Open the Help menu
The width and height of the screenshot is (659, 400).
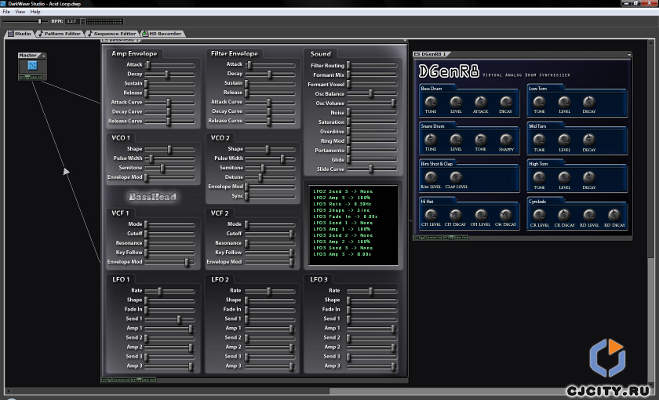coord(35,11)
